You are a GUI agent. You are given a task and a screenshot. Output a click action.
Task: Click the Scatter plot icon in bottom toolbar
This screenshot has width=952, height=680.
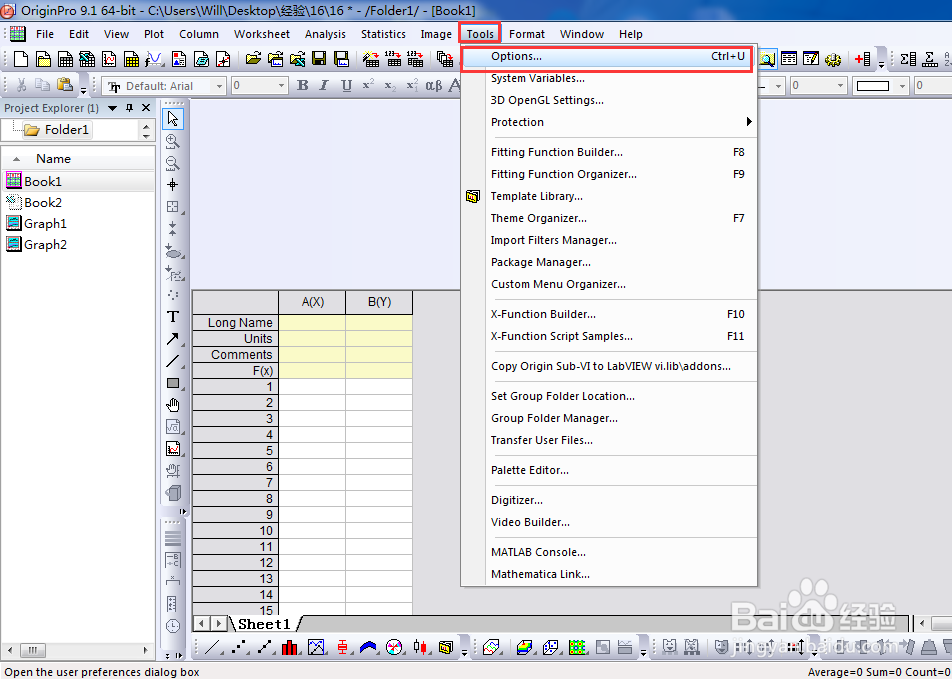point(239,648)
